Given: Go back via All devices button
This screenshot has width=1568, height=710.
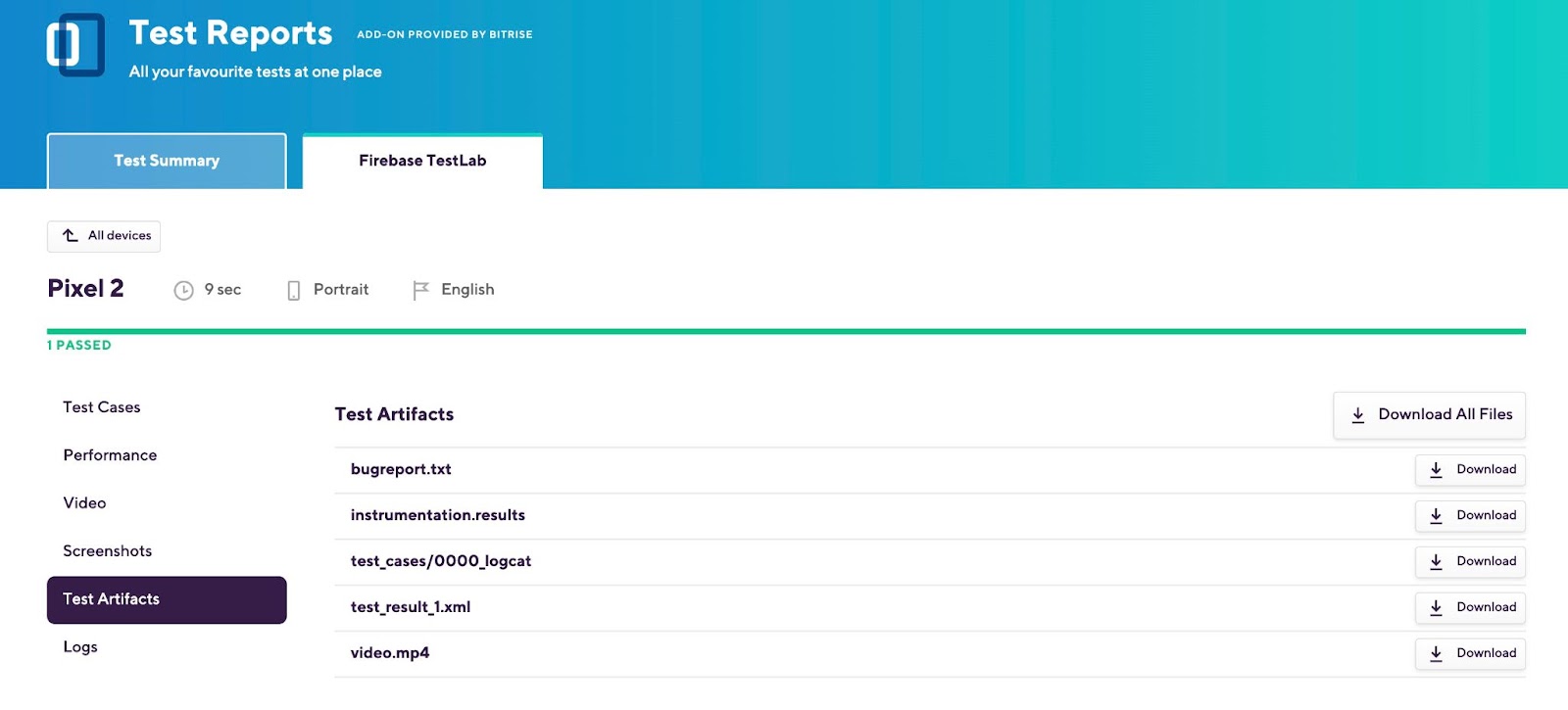Looking at the screenshot, I should tap(104, 236).
